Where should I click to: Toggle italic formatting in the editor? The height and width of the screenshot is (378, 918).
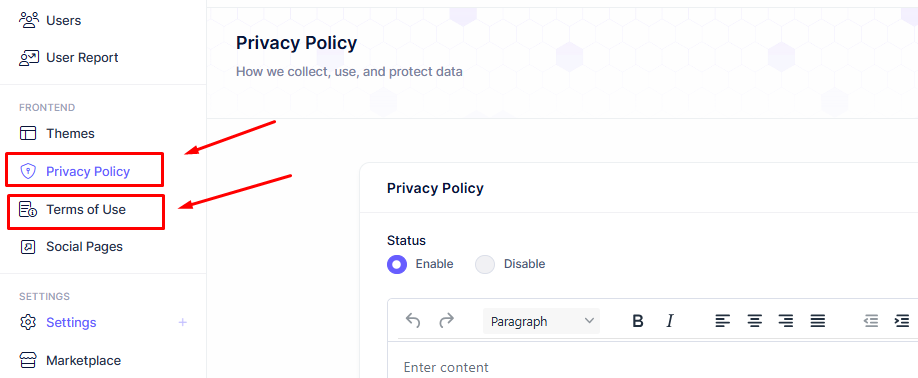click(x=670, y=321)
